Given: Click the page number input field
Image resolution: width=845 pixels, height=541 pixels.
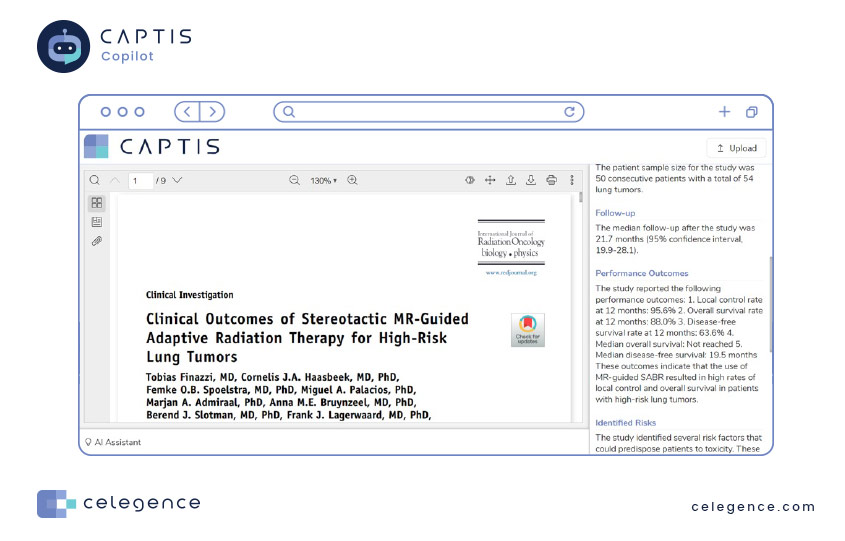Looking at the screenshot, I should click(140, 181).
